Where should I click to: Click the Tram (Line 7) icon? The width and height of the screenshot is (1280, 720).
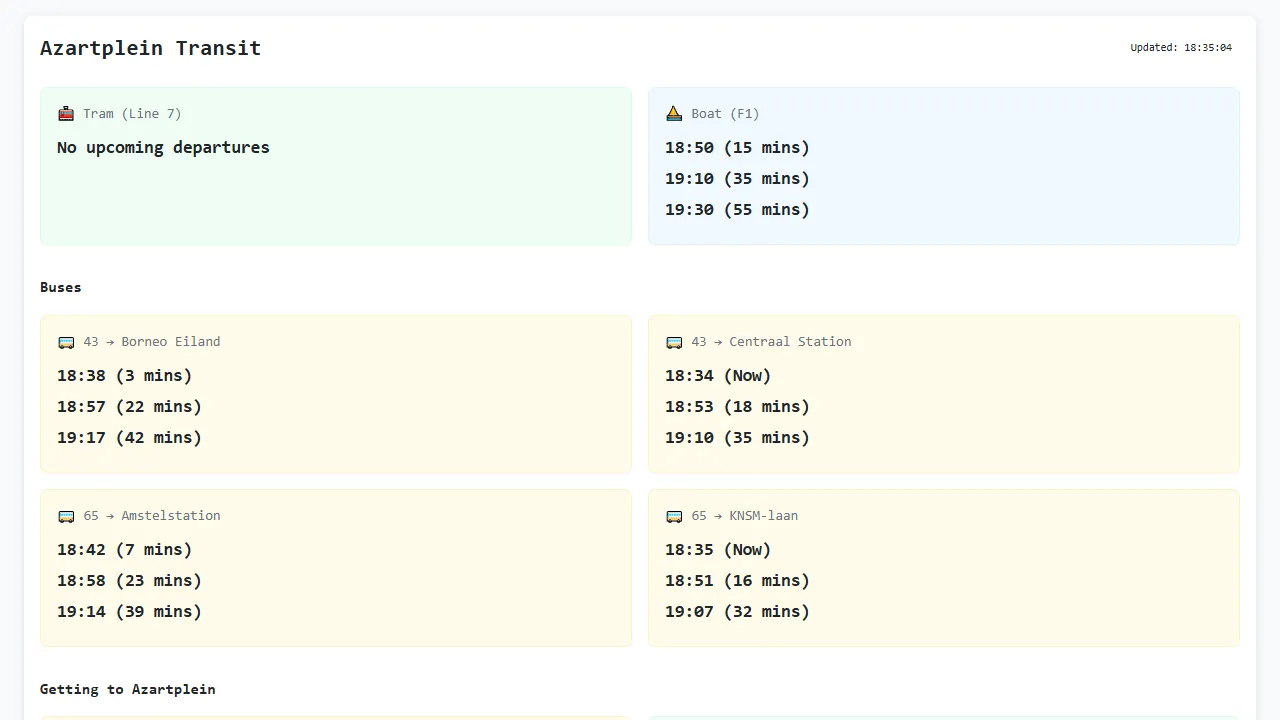[65, 113]
